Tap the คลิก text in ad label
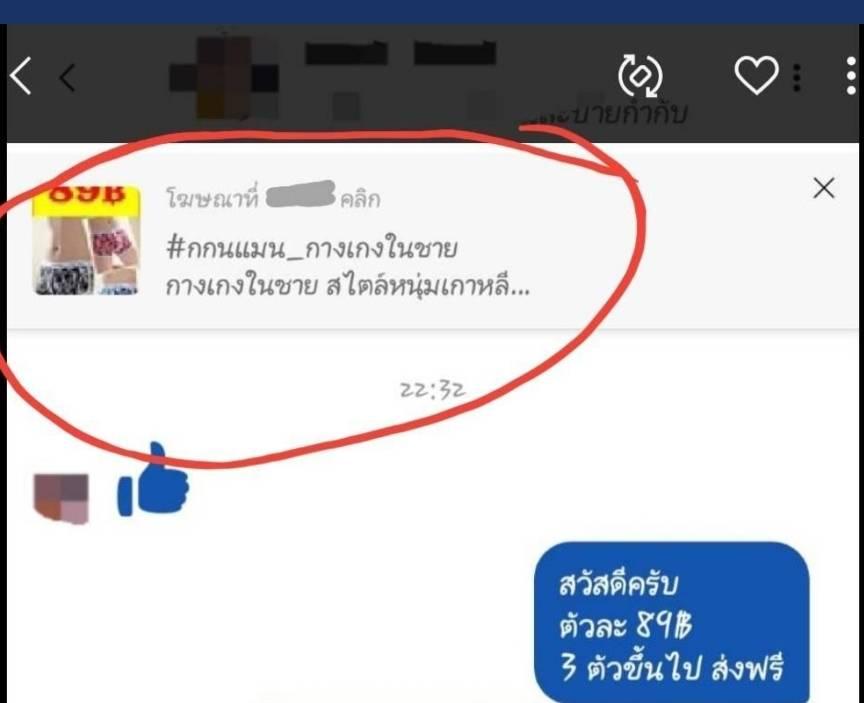This screenshot has height=703, width=864. (360, 199)
